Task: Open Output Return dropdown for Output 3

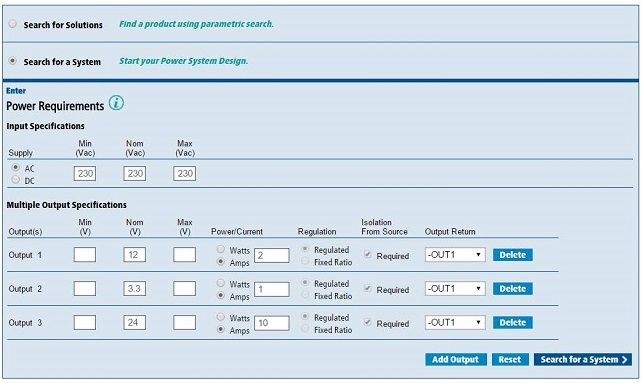Action: click(455, 323)
